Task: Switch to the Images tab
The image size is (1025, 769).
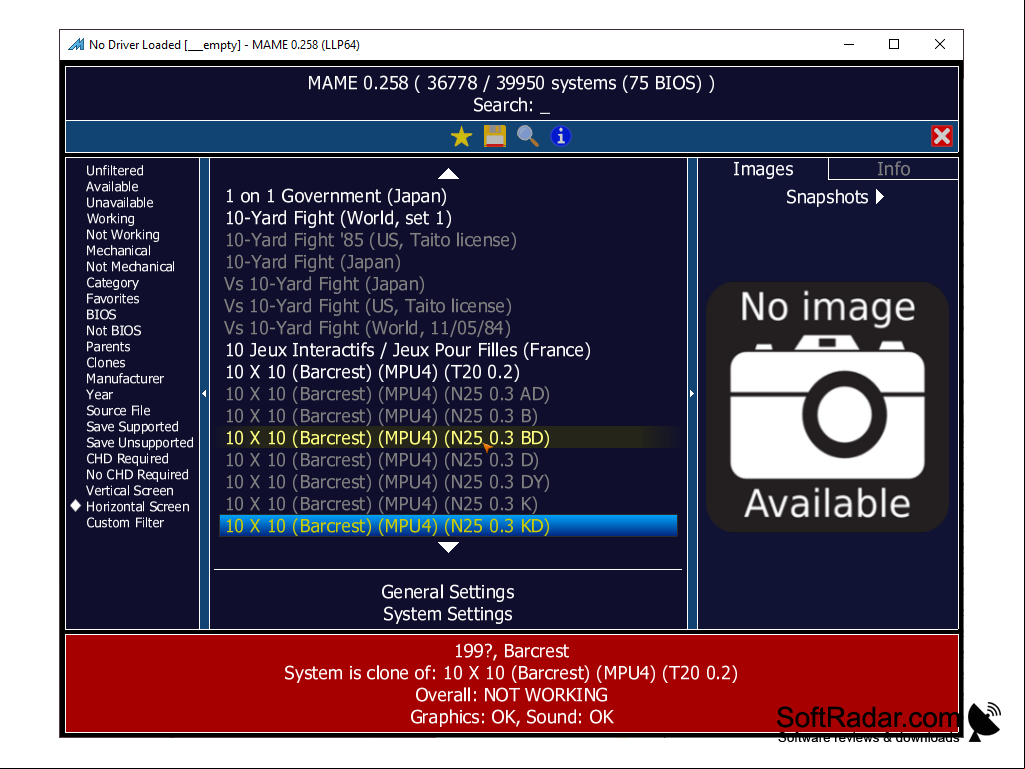Action: (x=763, y=169)
